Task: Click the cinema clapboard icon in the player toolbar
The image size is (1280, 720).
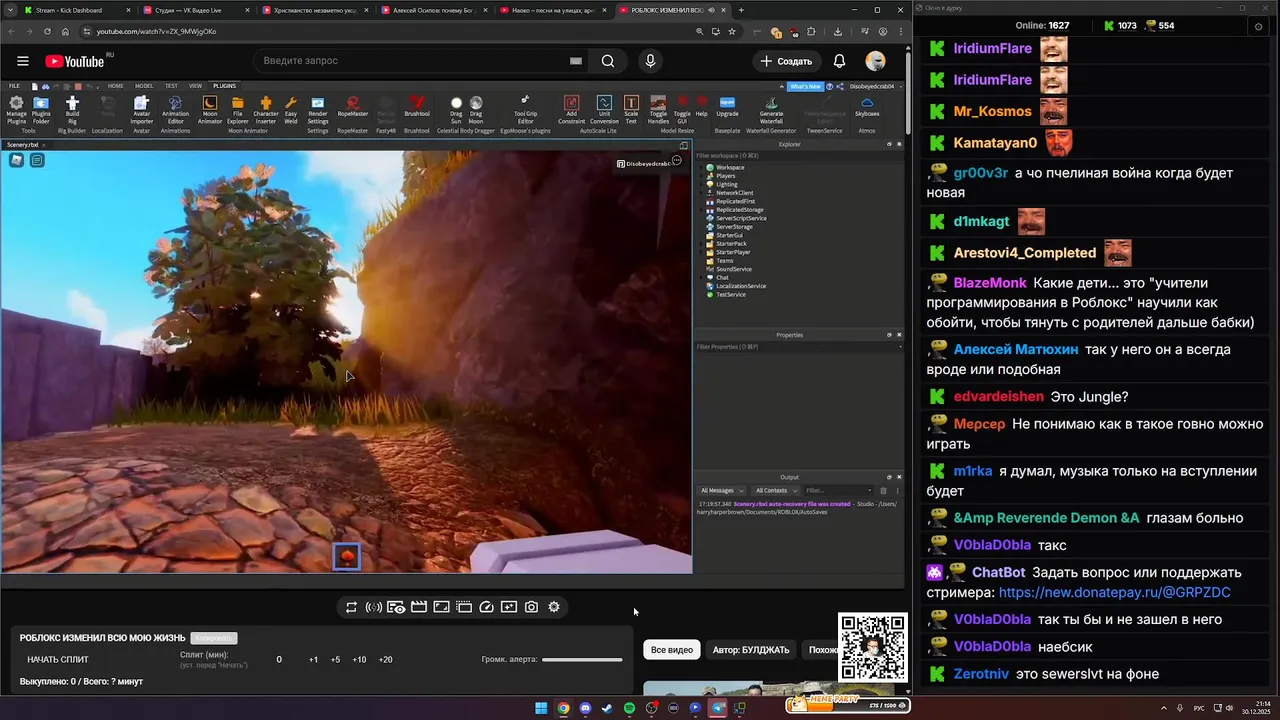Action: point(419,607)
